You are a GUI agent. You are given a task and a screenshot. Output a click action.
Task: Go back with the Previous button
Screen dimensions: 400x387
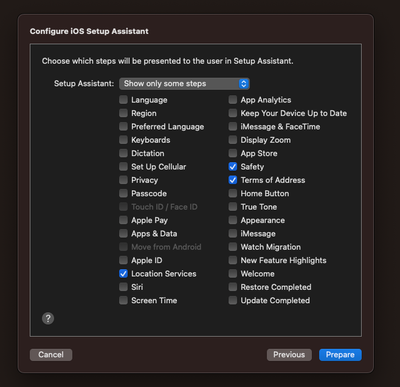[x=289, y=355]
